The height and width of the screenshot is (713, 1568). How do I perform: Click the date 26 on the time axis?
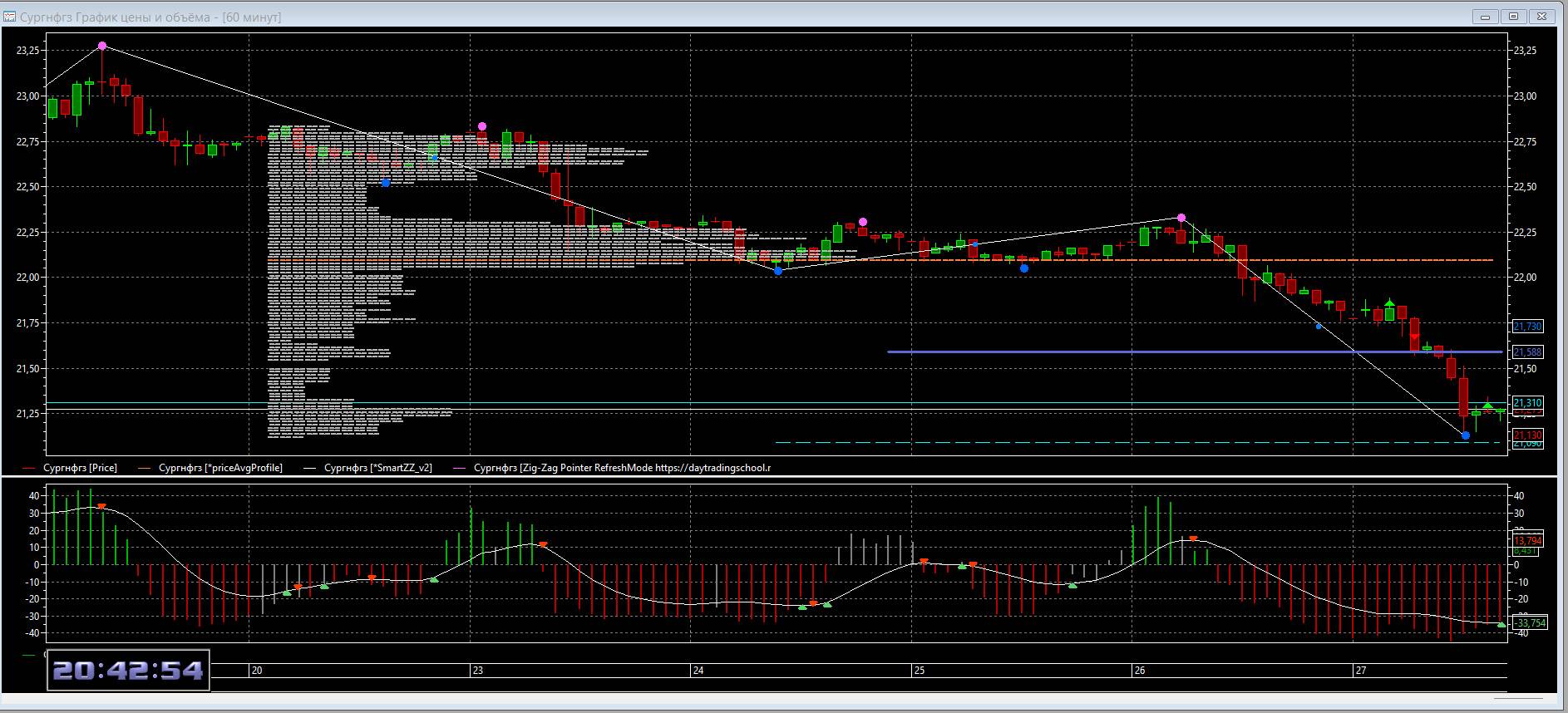coord(1139,671)
